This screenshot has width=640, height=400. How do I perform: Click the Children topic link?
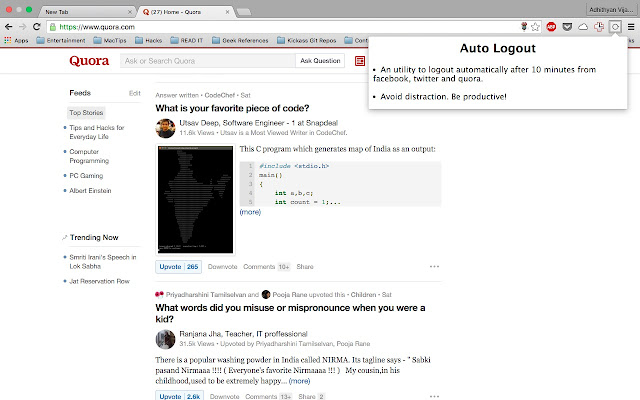[x=363, y=295]
